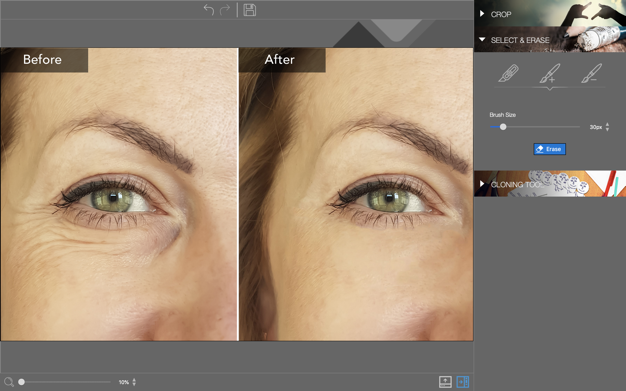The image size is (626, 391).
Task: Select the subtract-from-selection brush tool
Action: click(x=591, y=73)
